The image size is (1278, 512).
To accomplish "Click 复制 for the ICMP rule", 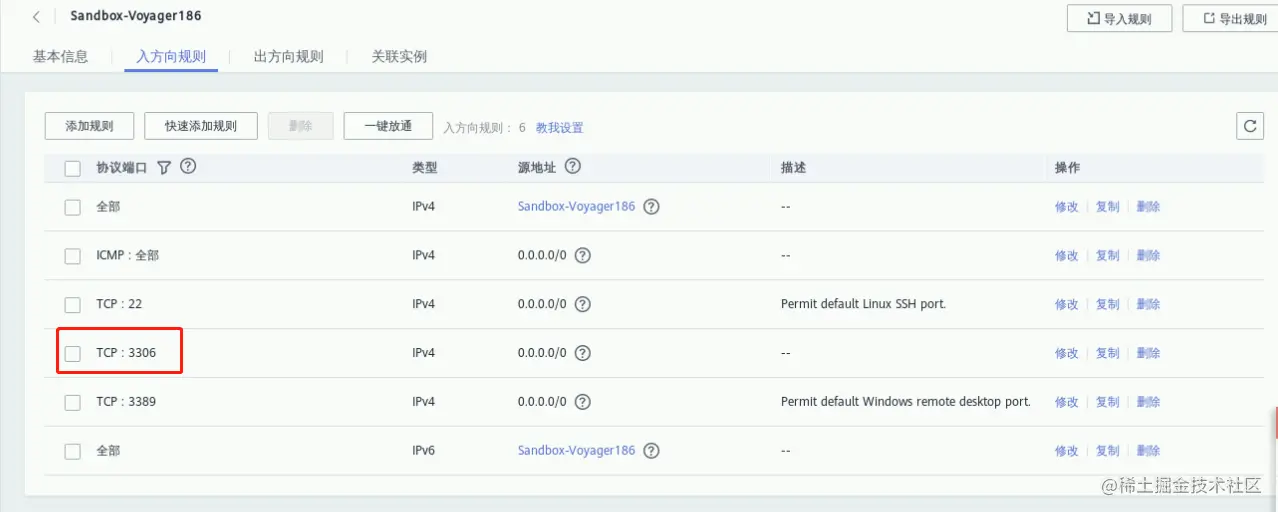I will [1107, 256].
